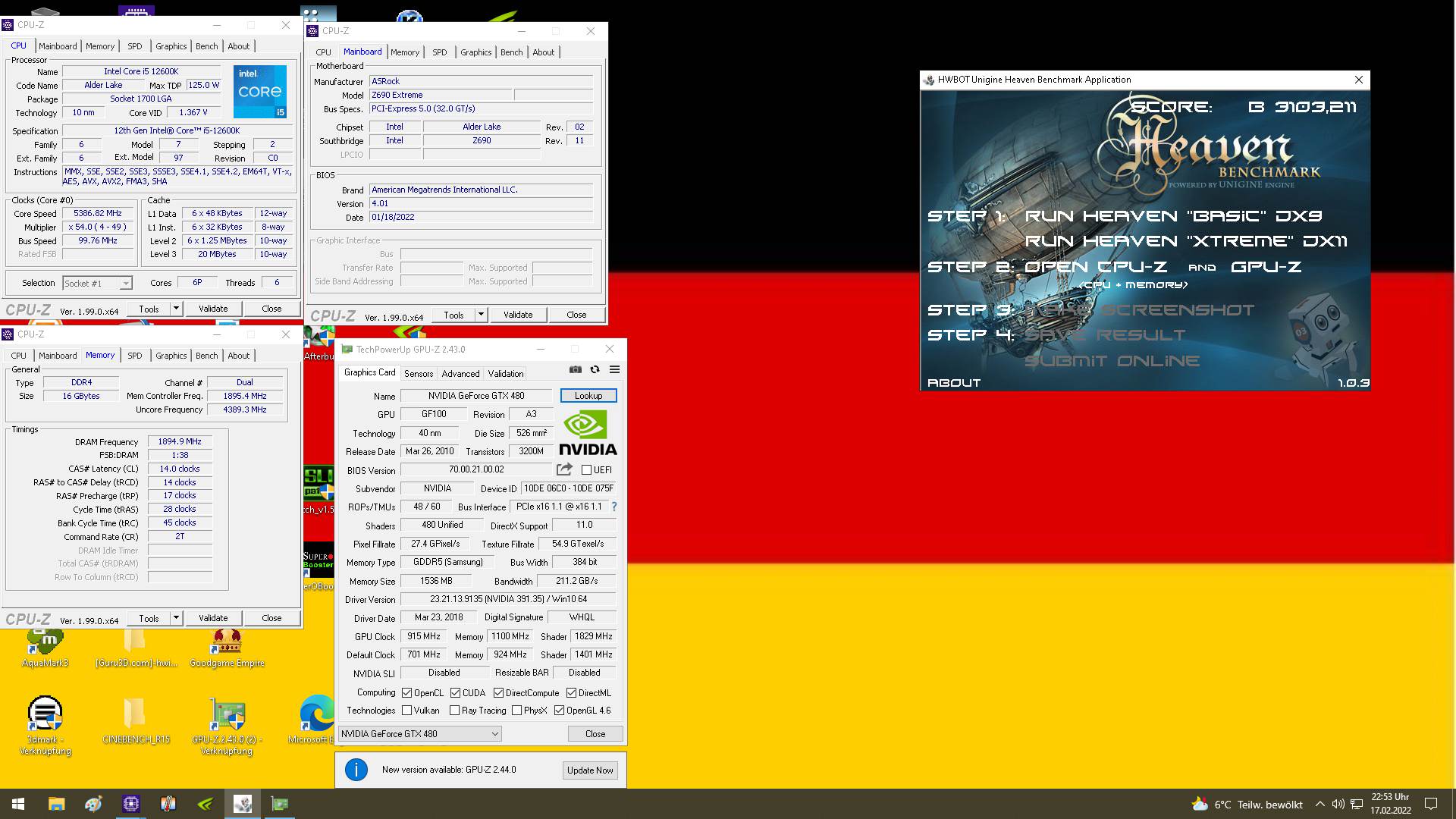The height and width of the screenshot is (819, 1456).
Task: Click Validate in CPU-Z Memory window
Action: (x=213, y=618)
